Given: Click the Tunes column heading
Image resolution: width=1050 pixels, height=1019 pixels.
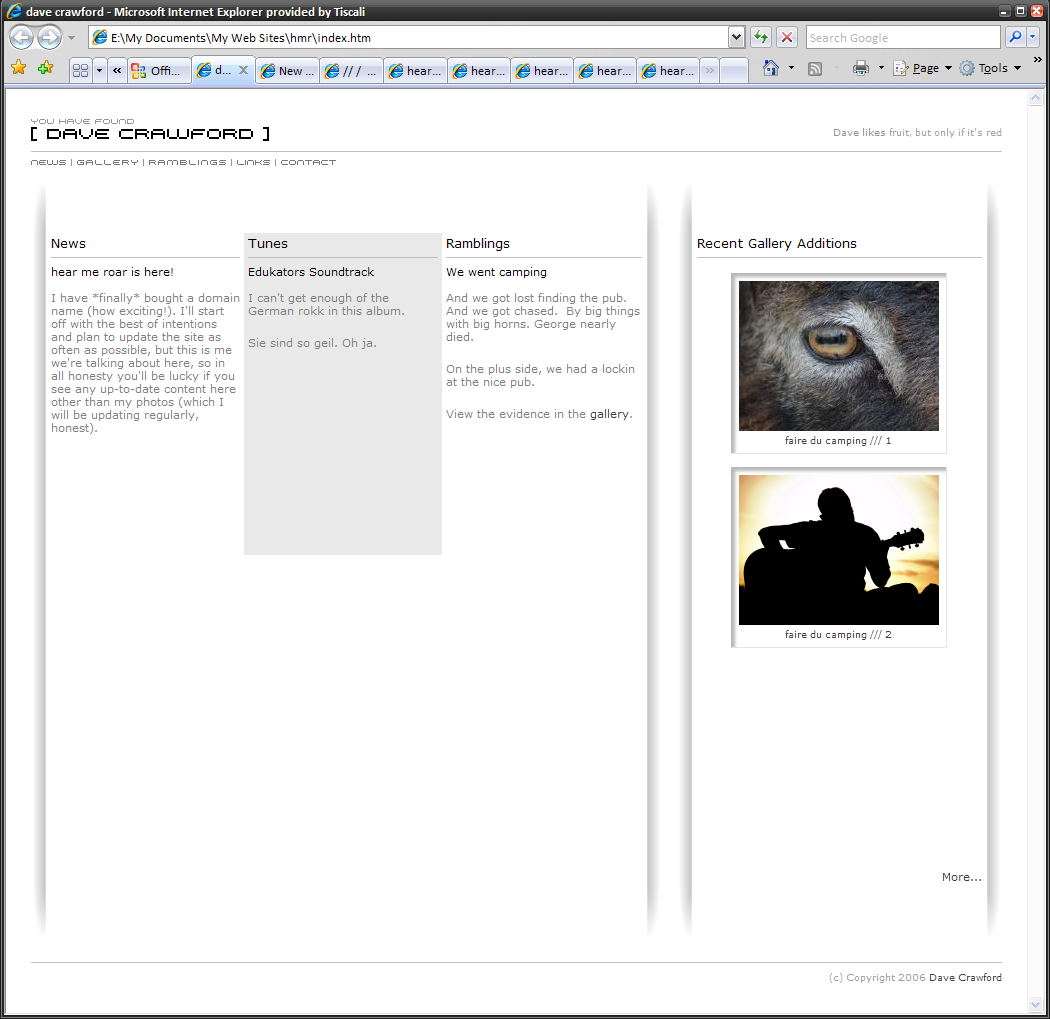Looking at the screenshot, I should (x=268, y=244).
